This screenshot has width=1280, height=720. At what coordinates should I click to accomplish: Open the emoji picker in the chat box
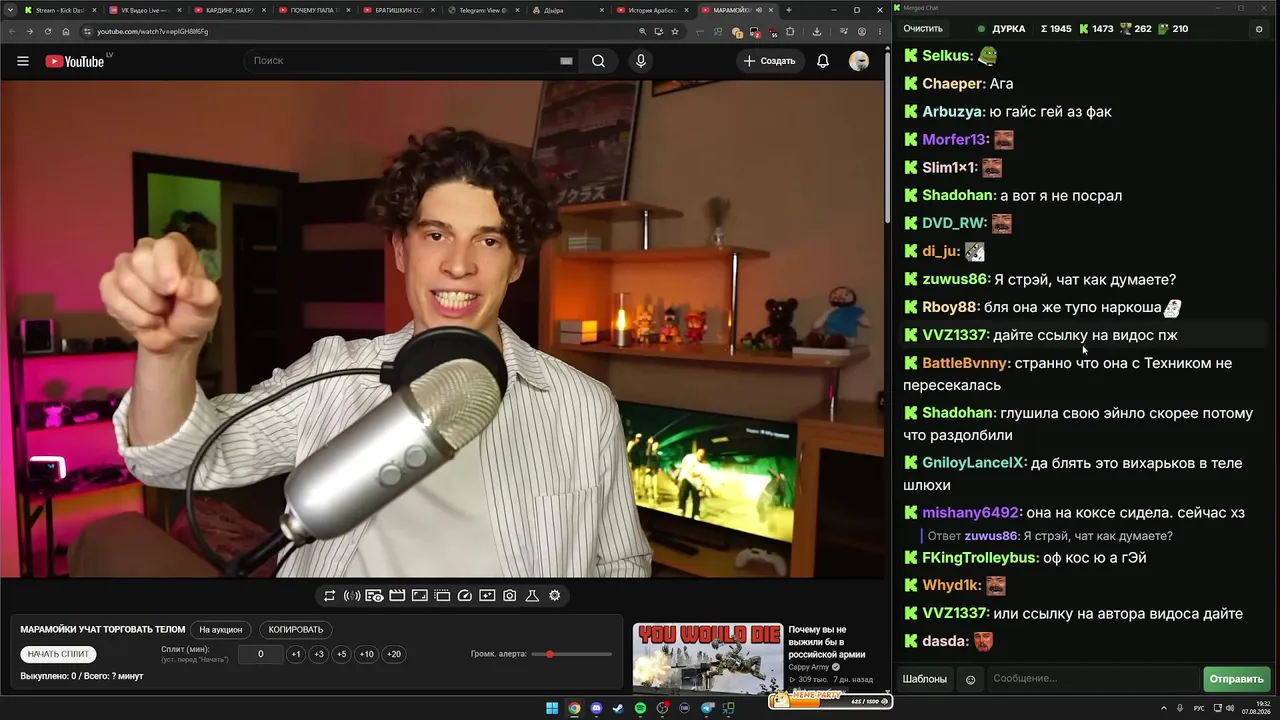(x=970, y=679)
